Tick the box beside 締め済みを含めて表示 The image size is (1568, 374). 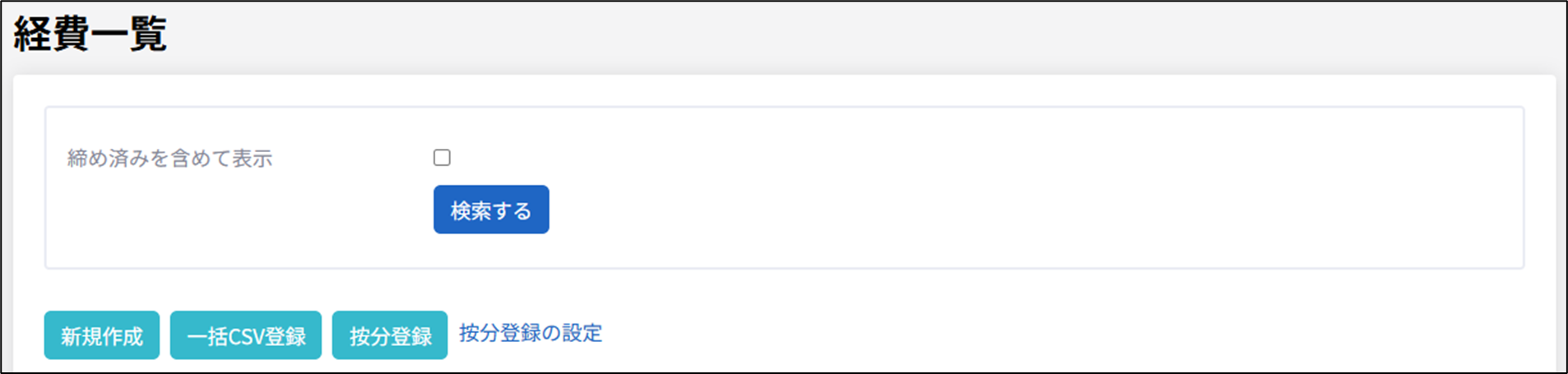pyautogui.click(x=442, y=158)
